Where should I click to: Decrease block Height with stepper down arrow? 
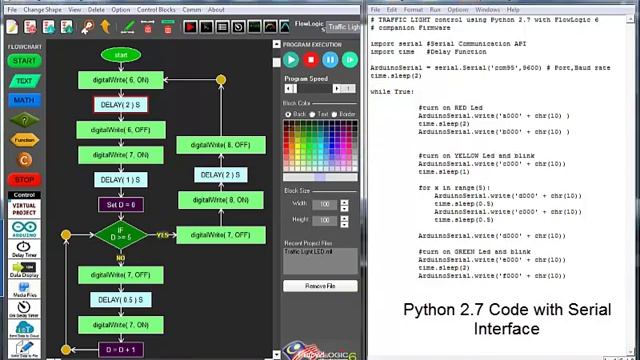click(344, 224)
